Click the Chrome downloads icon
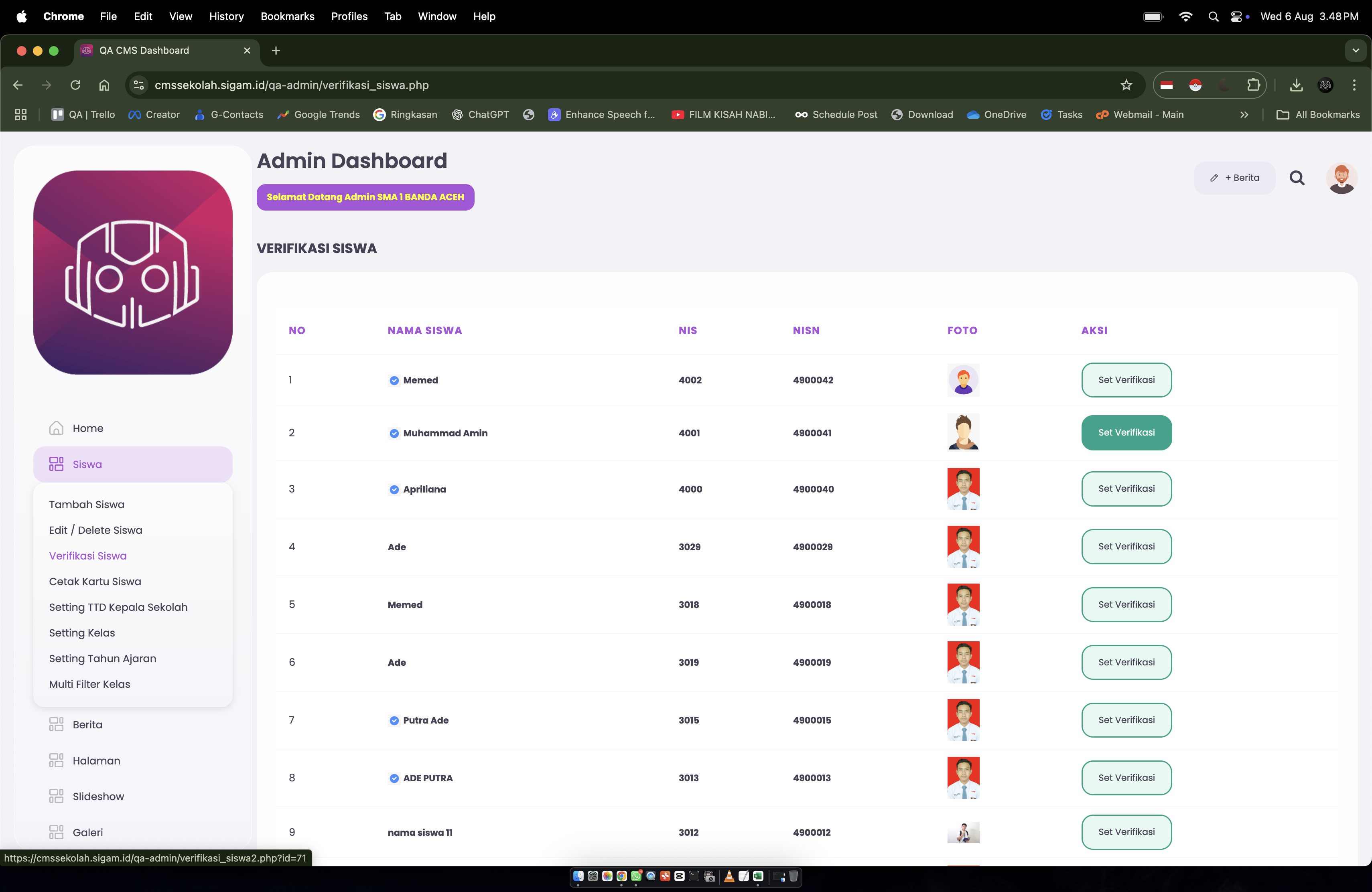 click(x=1297, y=85)
